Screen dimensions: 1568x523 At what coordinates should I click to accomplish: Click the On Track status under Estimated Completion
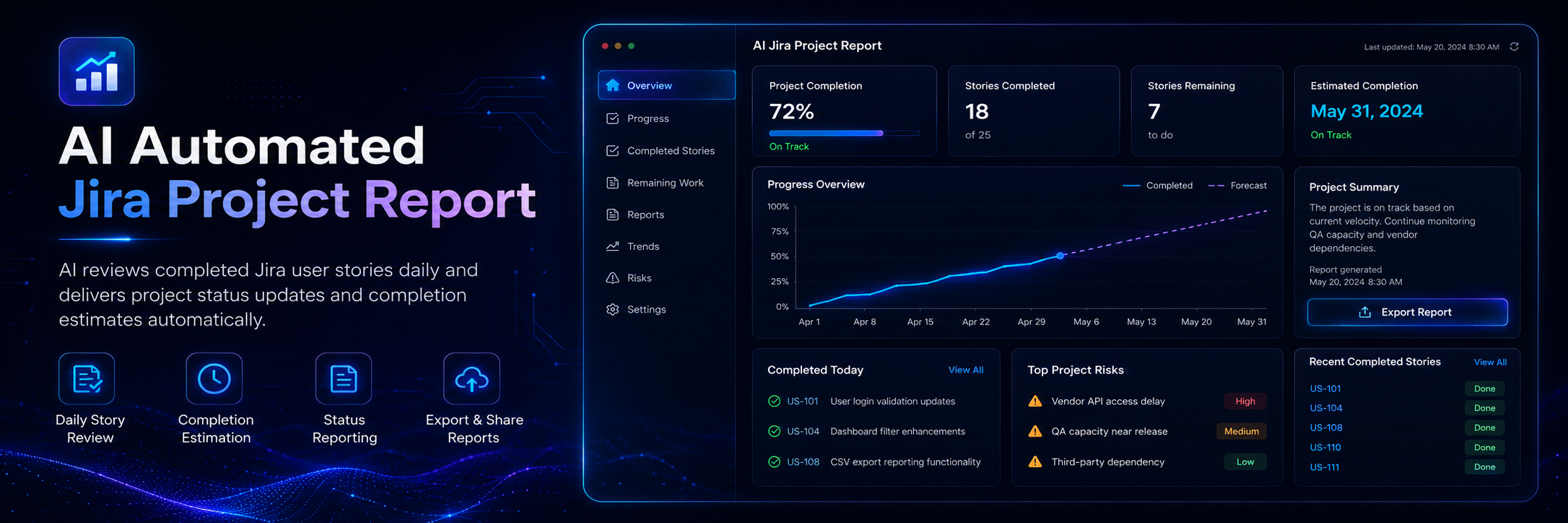(1331, 135)
